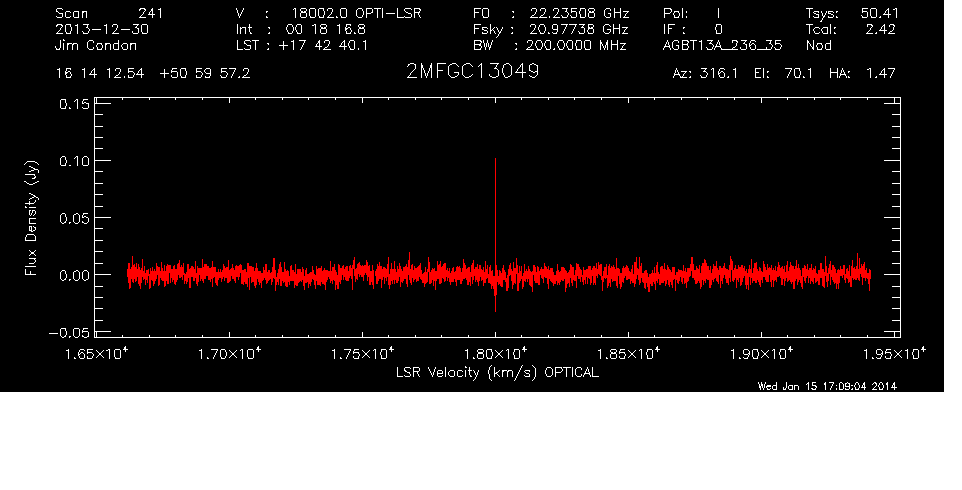Click the source name 2MFGC13049
Viewport: 962px width, 490px height.
(472, 72)
